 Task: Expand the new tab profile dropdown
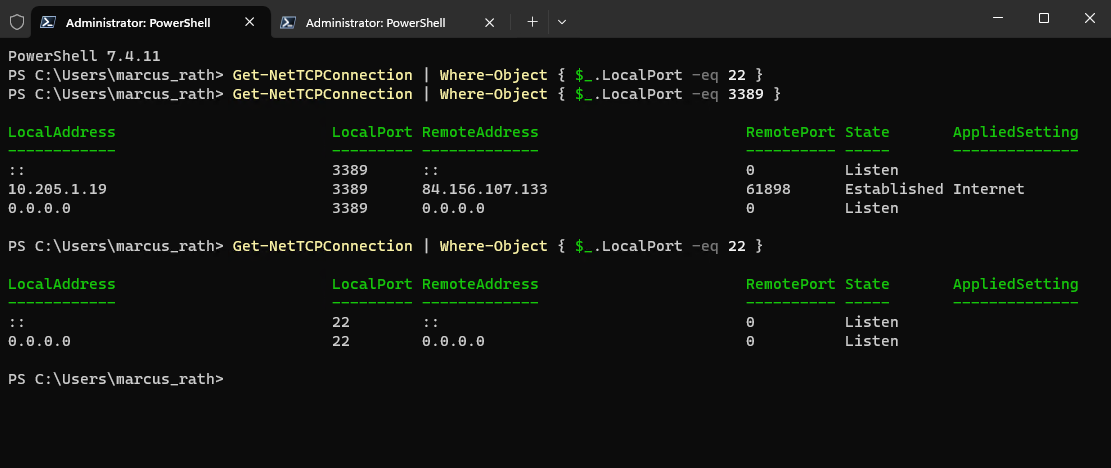(562, 22)
